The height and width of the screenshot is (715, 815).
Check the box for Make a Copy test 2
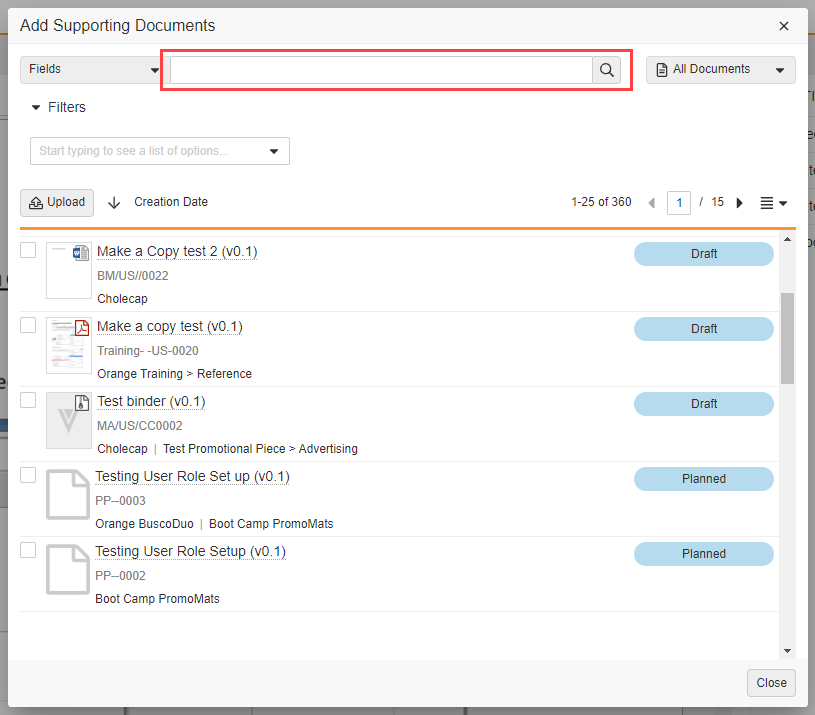coord(28,250)
